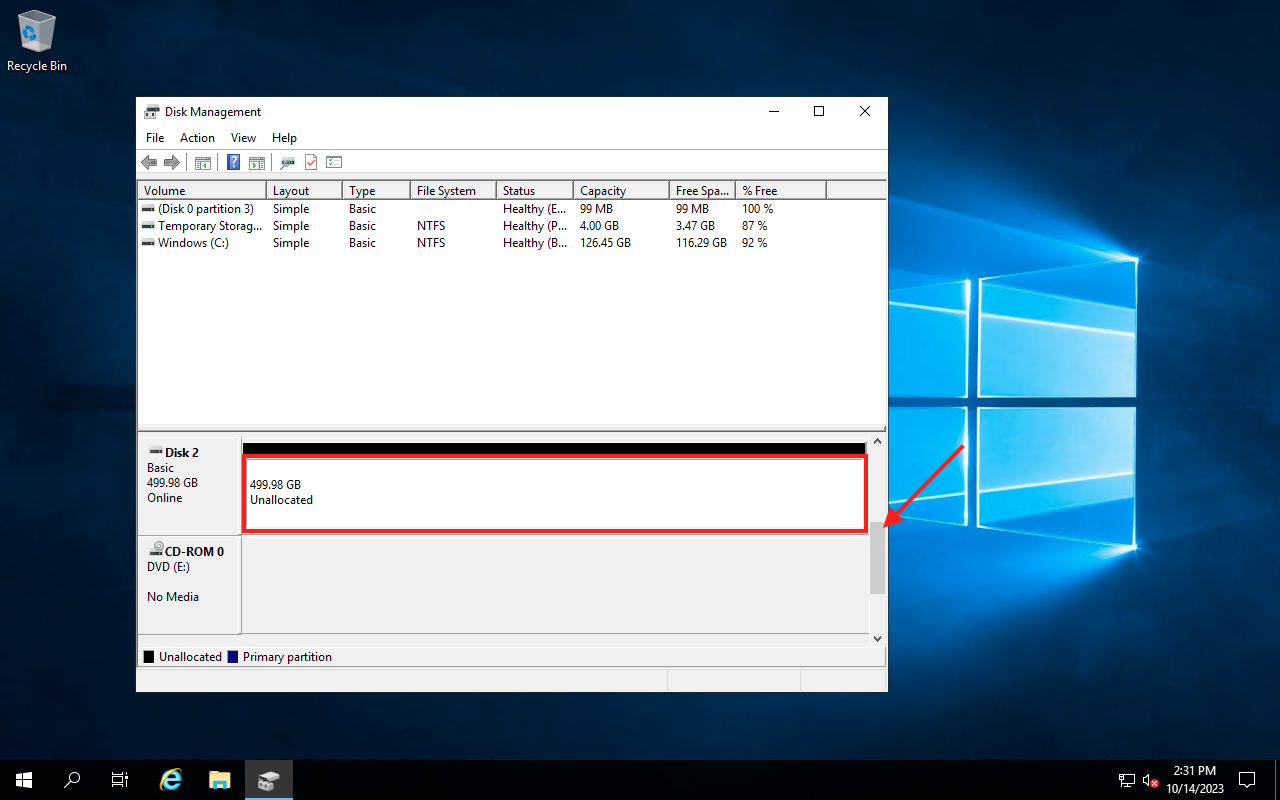
Task: Click the checklist window toolbar icon
Action: (x=334, y=163)
